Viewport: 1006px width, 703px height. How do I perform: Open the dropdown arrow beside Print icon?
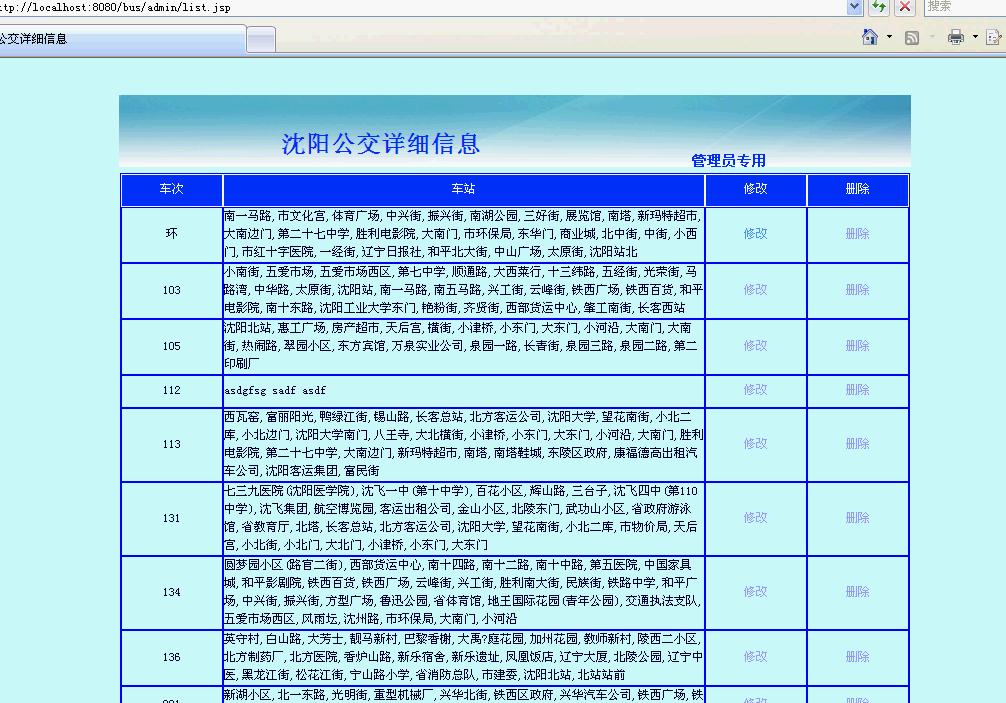[974, 37]
